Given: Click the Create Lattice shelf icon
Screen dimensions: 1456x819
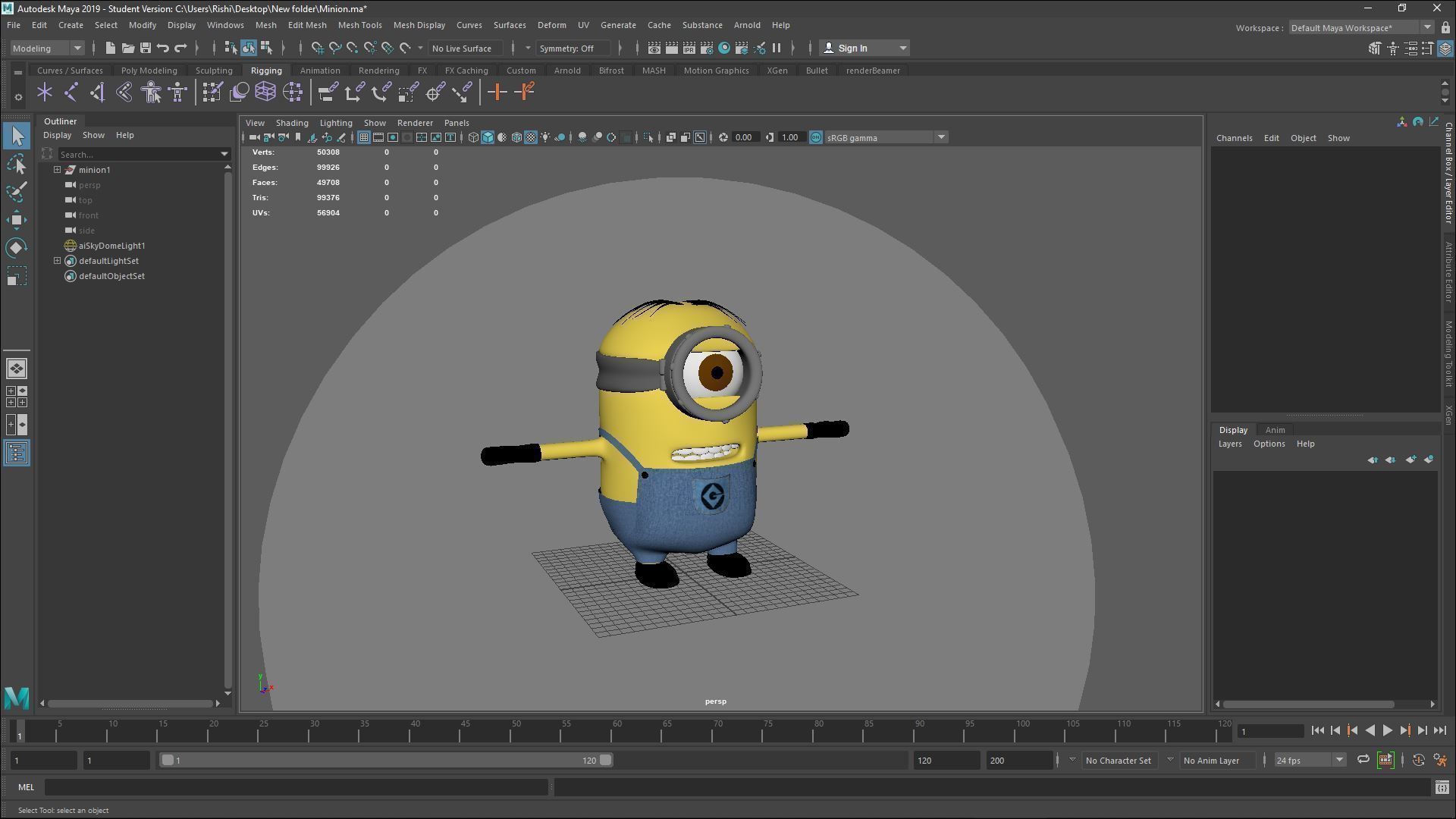Looking at the screenshot, I should (x=265, y=93).
